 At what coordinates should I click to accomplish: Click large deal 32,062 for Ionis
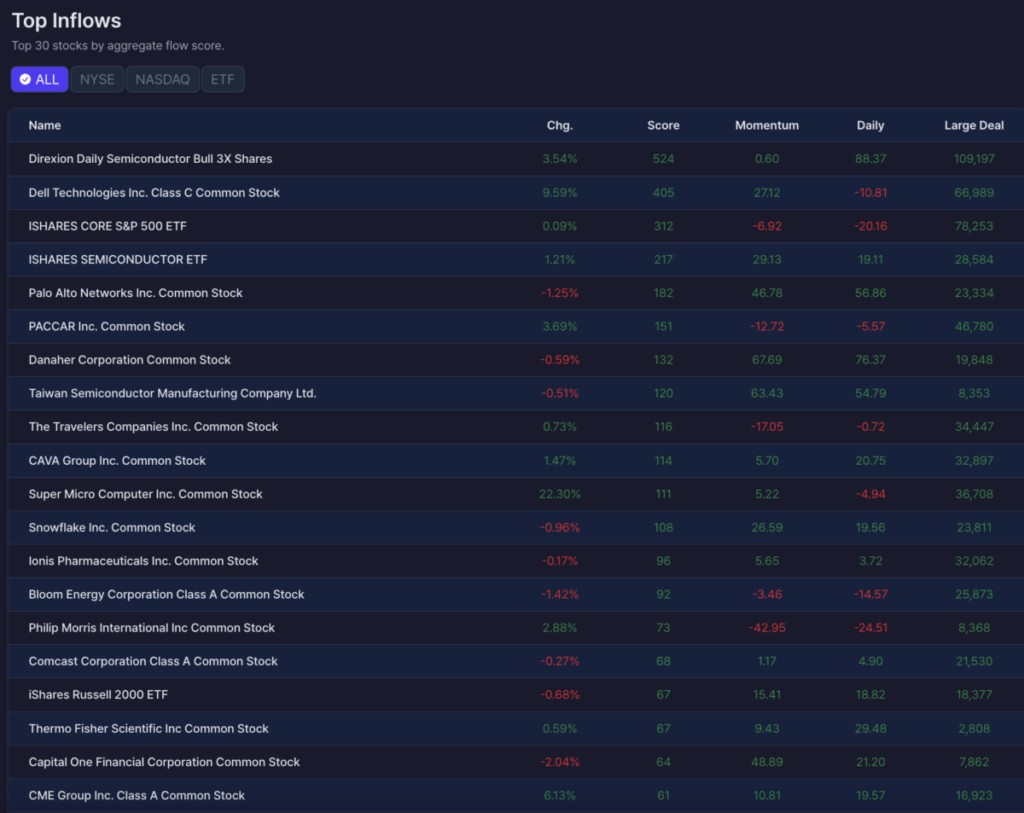974,561
